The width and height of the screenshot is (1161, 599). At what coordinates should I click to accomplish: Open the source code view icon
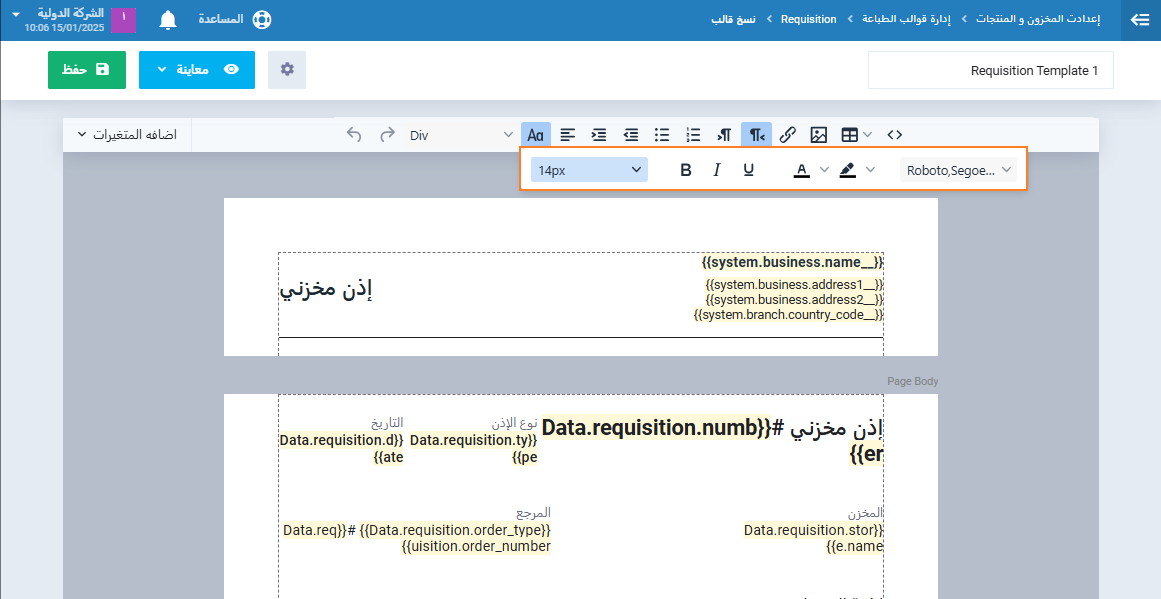895,135
